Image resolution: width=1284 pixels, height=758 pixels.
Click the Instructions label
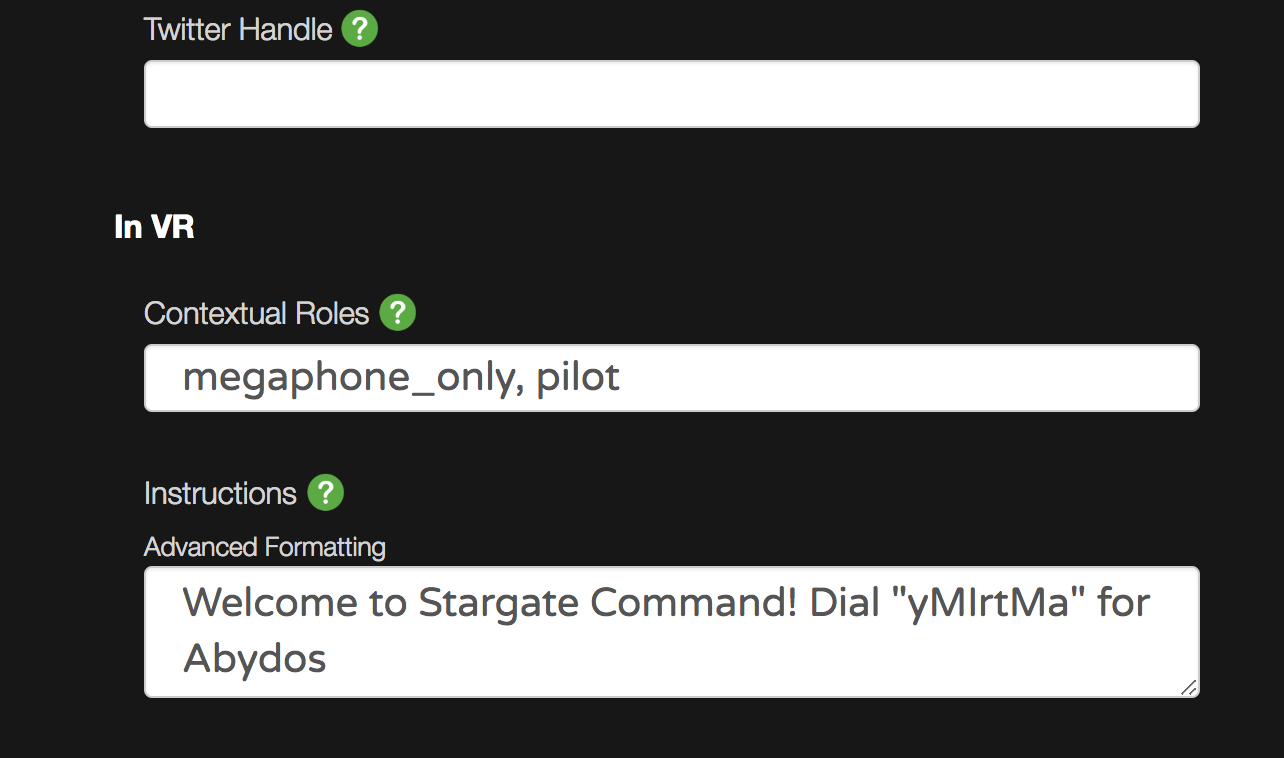(x=221, y=493)
